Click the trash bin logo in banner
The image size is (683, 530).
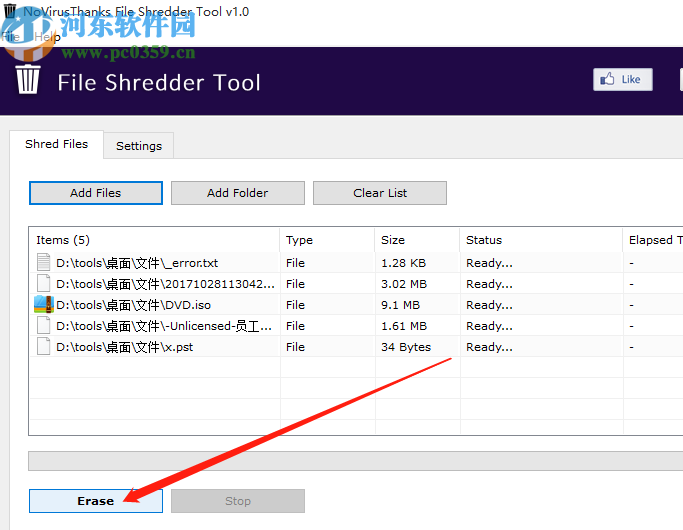[x=28, y=79]
